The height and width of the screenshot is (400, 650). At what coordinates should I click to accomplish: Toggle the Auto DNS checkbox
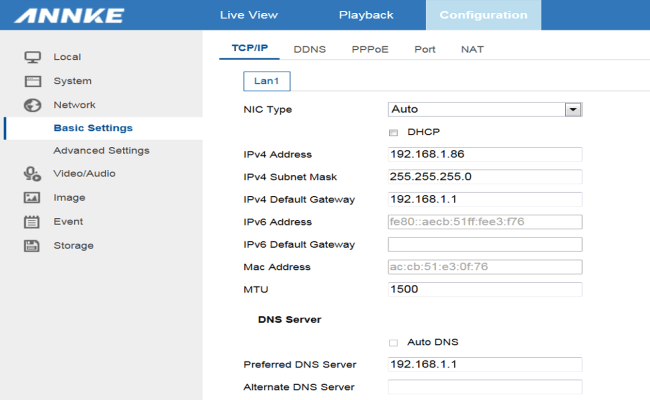coord(393,342)
